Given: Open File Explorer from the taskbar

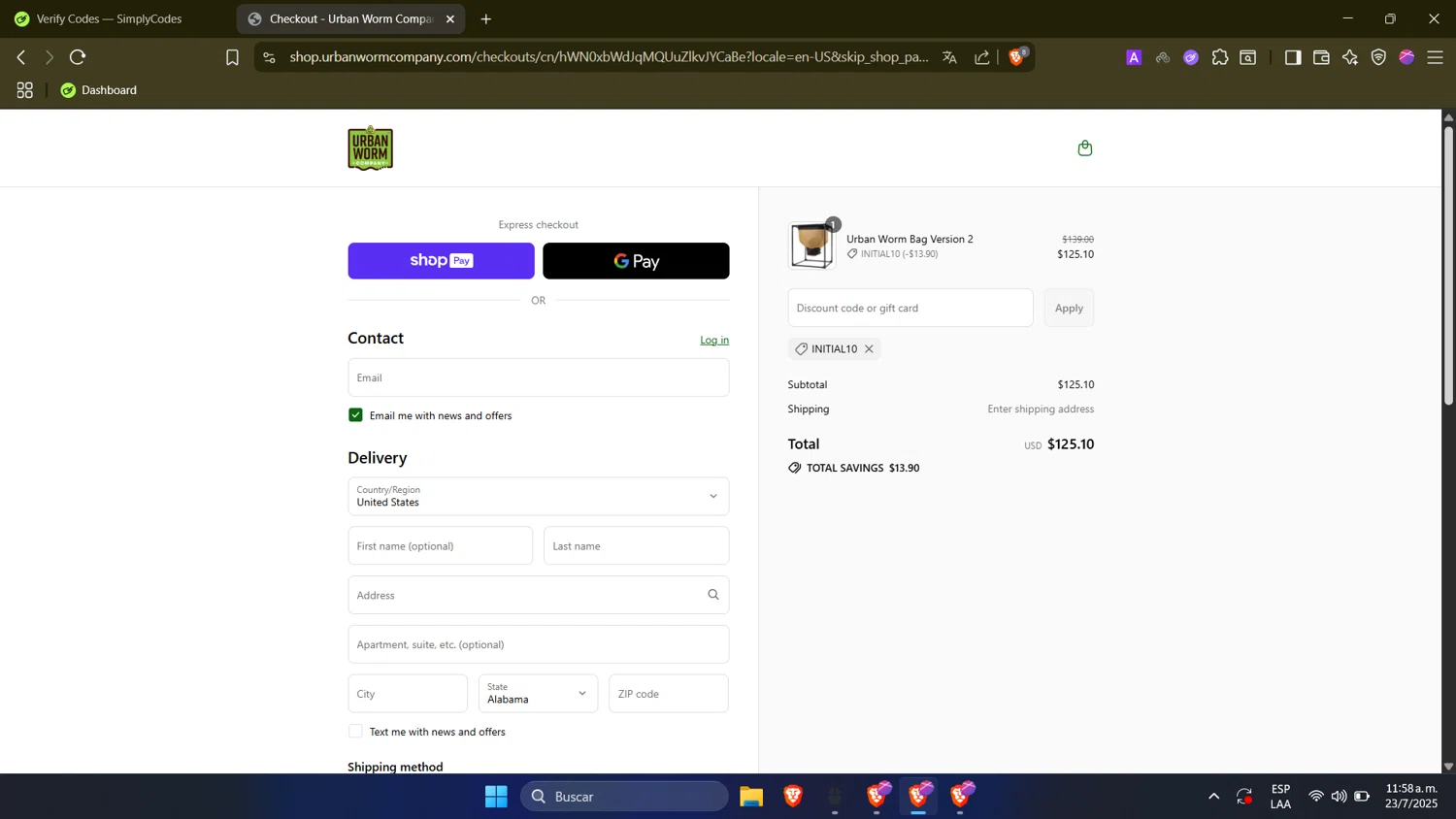Looking at the screenshot, I should (x=751, y=797).
